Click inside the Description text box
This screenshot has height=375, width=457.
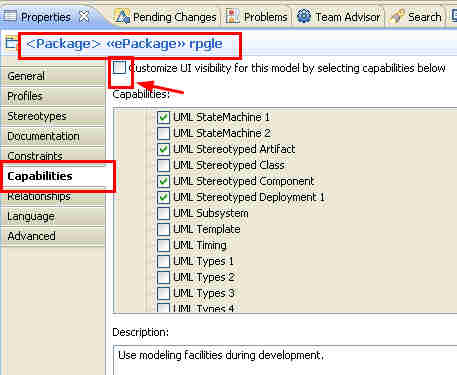[285, 360]
